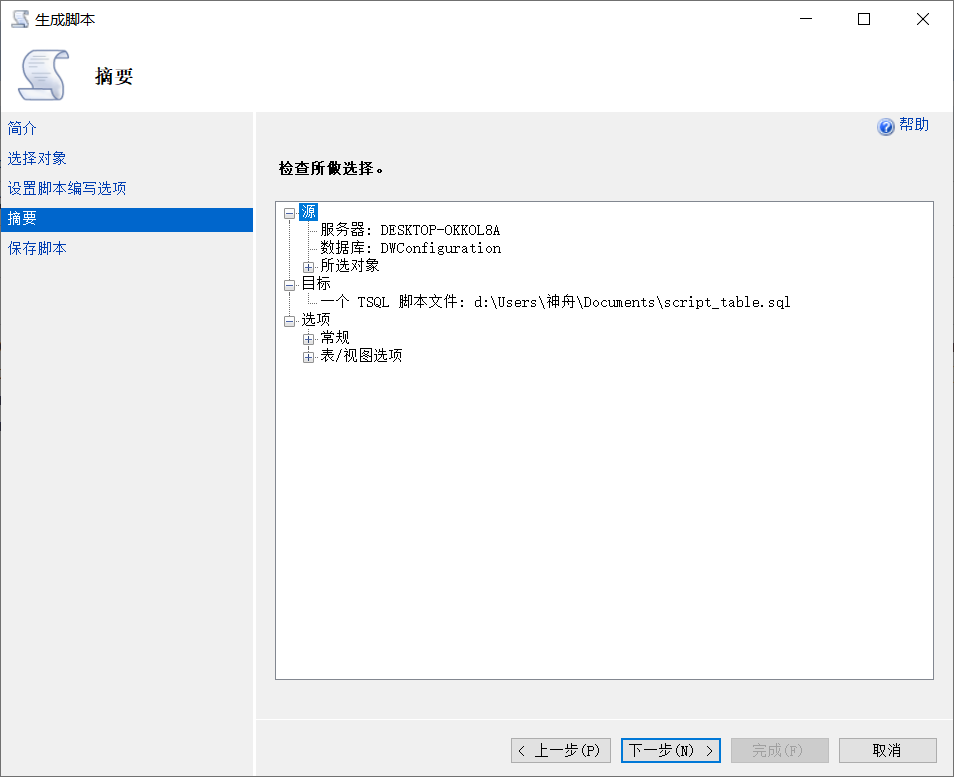Click the scroll icon in title bar
Screen dimensions: 954x777
[x=20, y=19]
